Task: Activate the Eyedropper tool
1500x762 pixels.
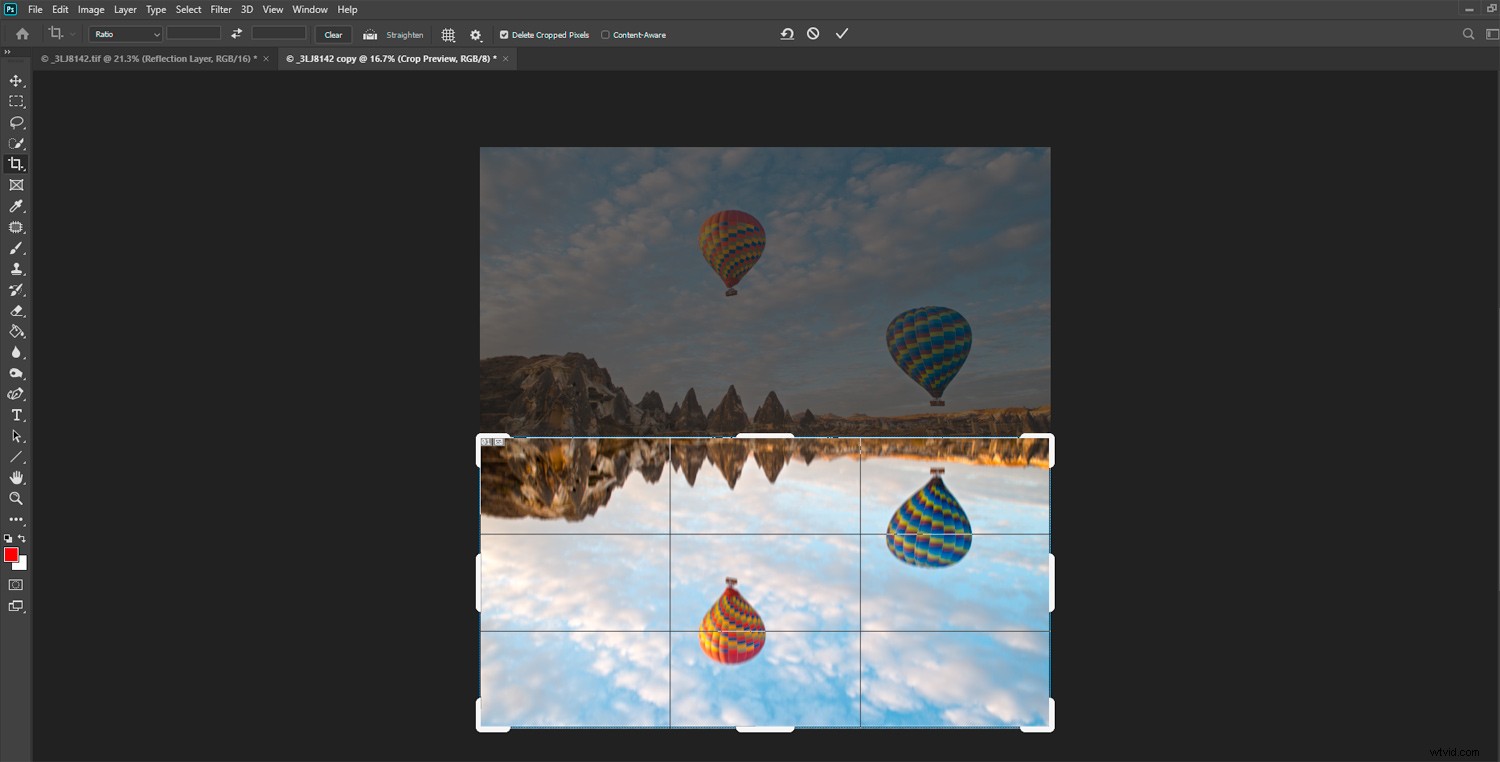Action: [15, 206]
